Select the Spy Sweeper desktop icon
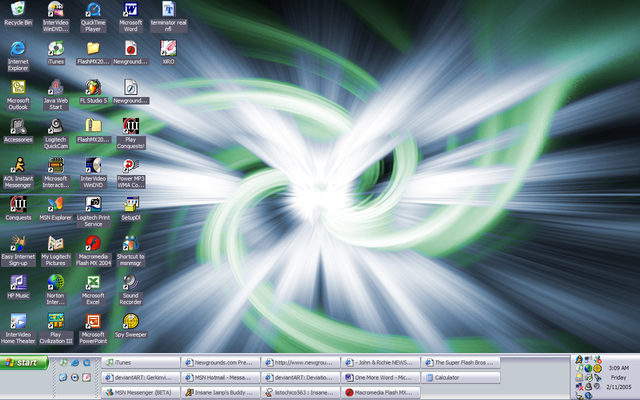Image resolution: width=640 pixels, height=400 pixels. [x=131, y=326]
